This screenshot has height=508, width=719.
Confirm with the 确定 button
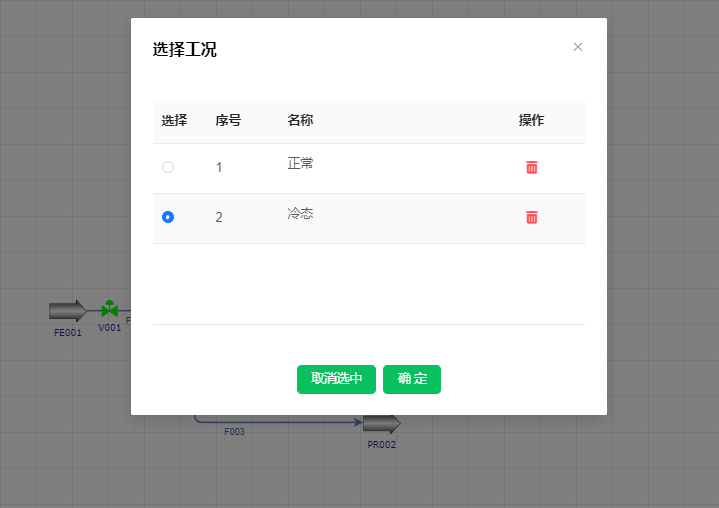[x=412, y=379]
